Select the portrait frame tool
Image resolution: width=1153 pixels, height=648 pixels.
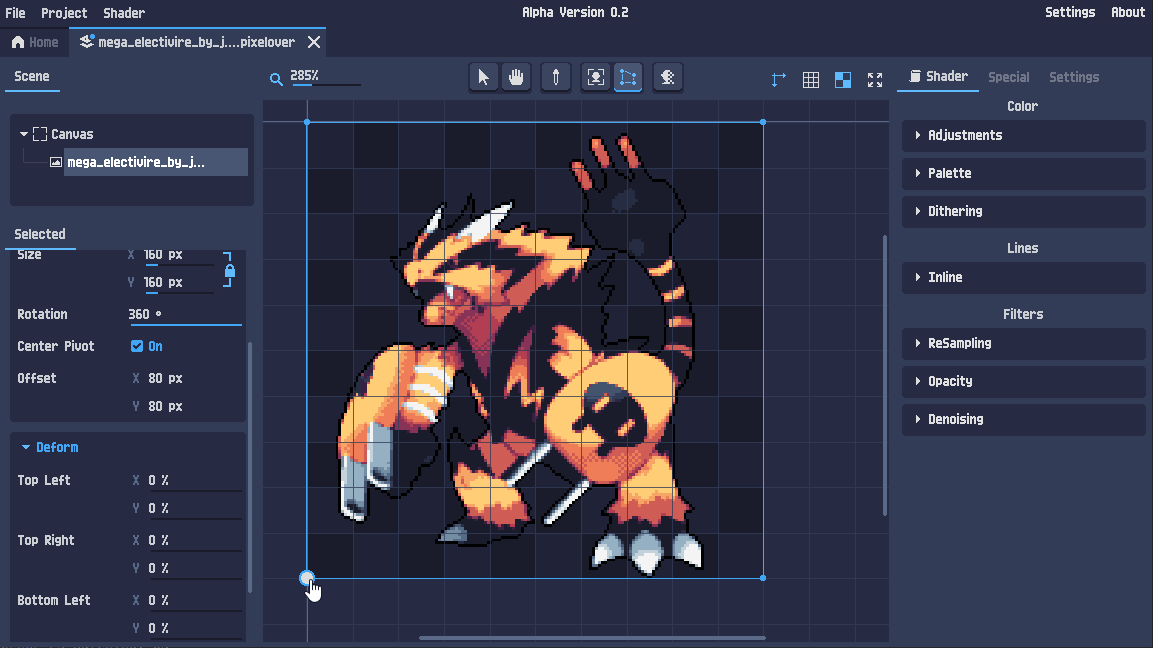596,77
